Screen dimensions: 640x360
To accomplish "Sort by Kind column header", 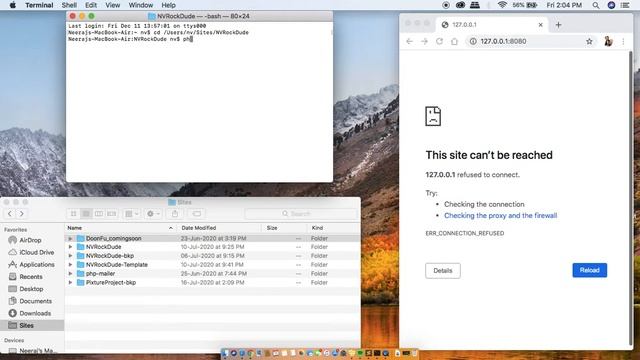I will pyautogui.click(x=333, y=228).
